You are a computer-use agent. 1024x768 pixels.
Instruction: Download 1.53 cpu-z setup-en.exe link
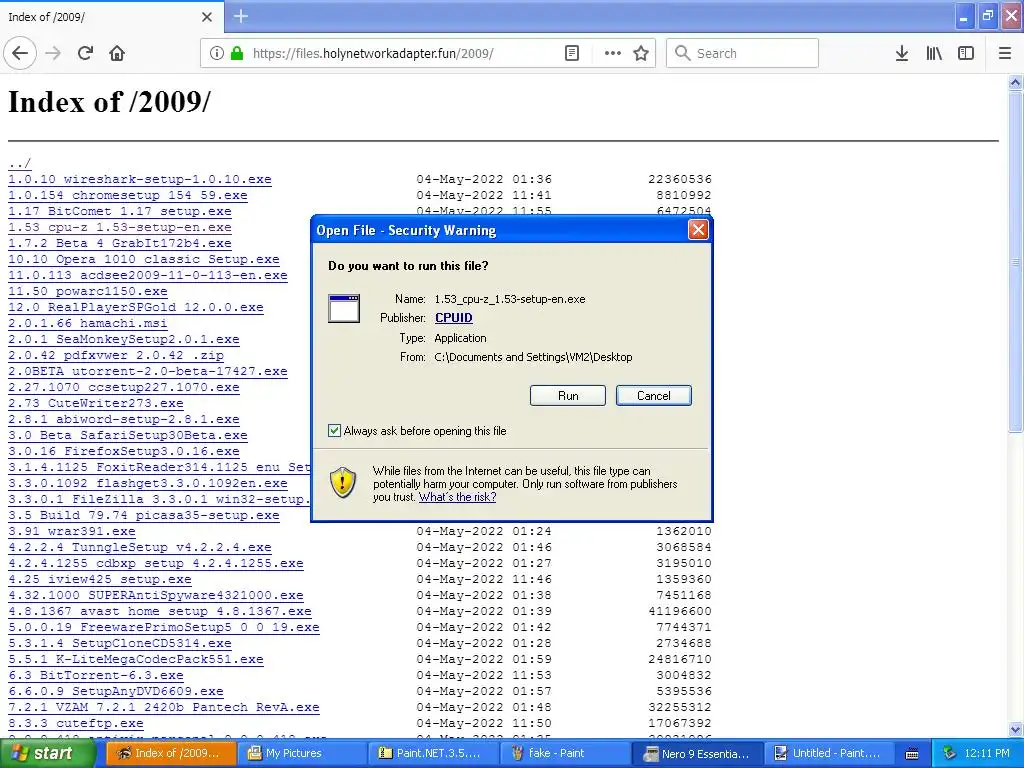coord(120,227)
